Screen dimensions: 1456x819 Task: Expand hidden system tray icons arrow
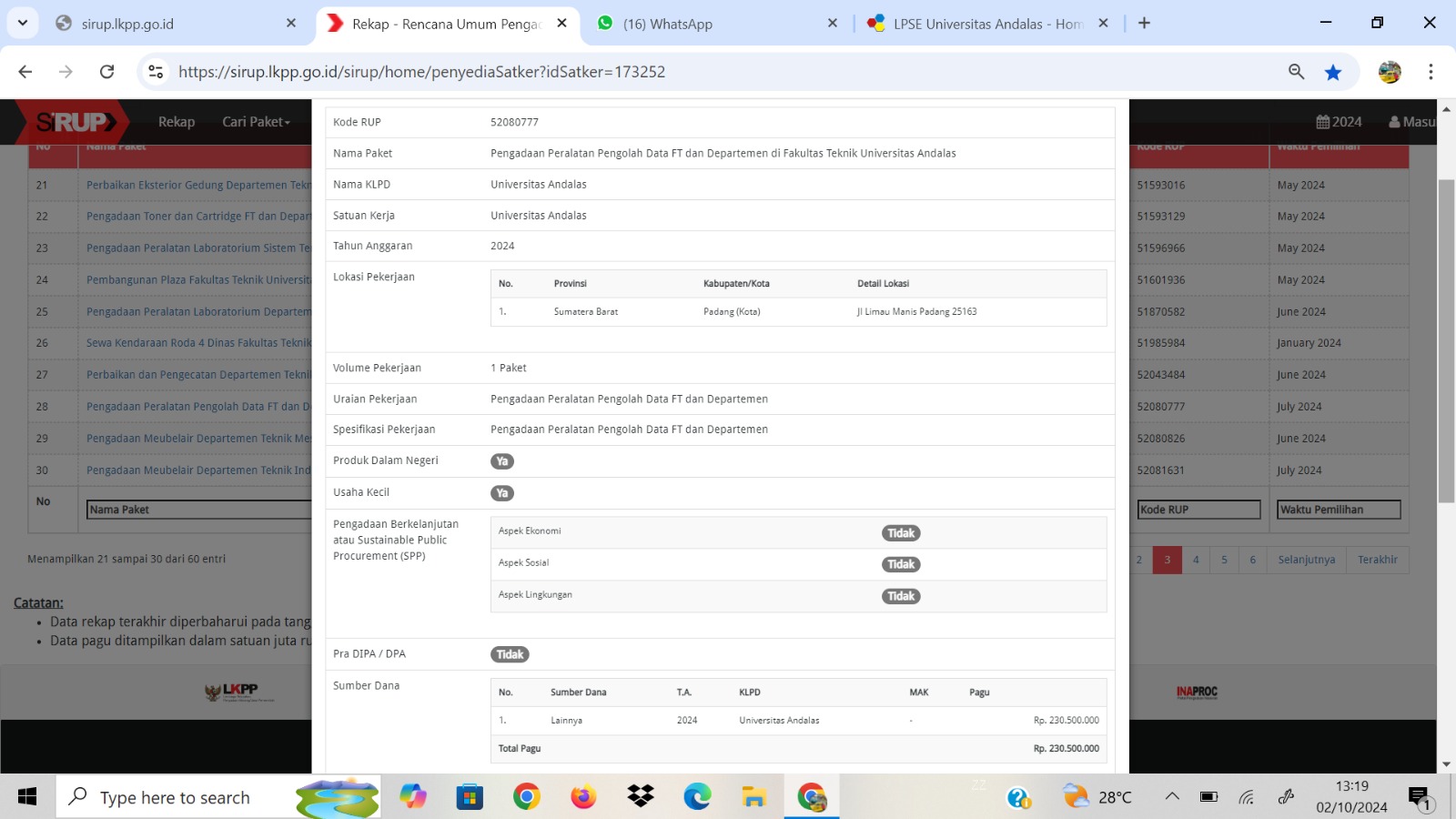coord(1172,797)
